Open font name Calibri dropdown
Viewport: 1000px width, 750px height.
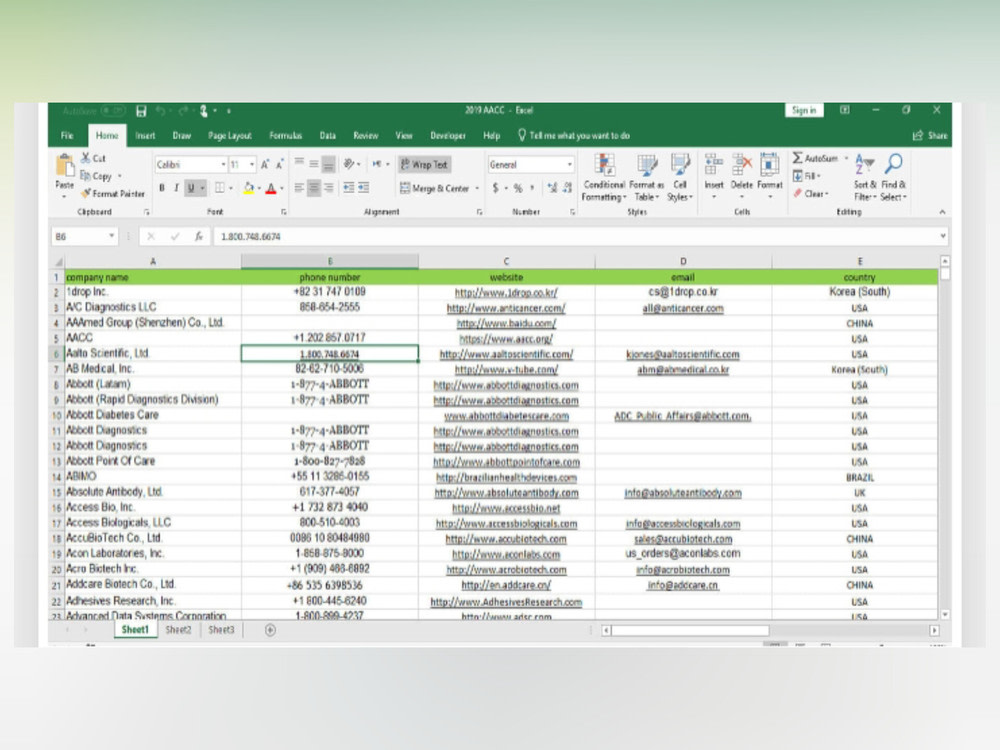(x=223, y=165)
